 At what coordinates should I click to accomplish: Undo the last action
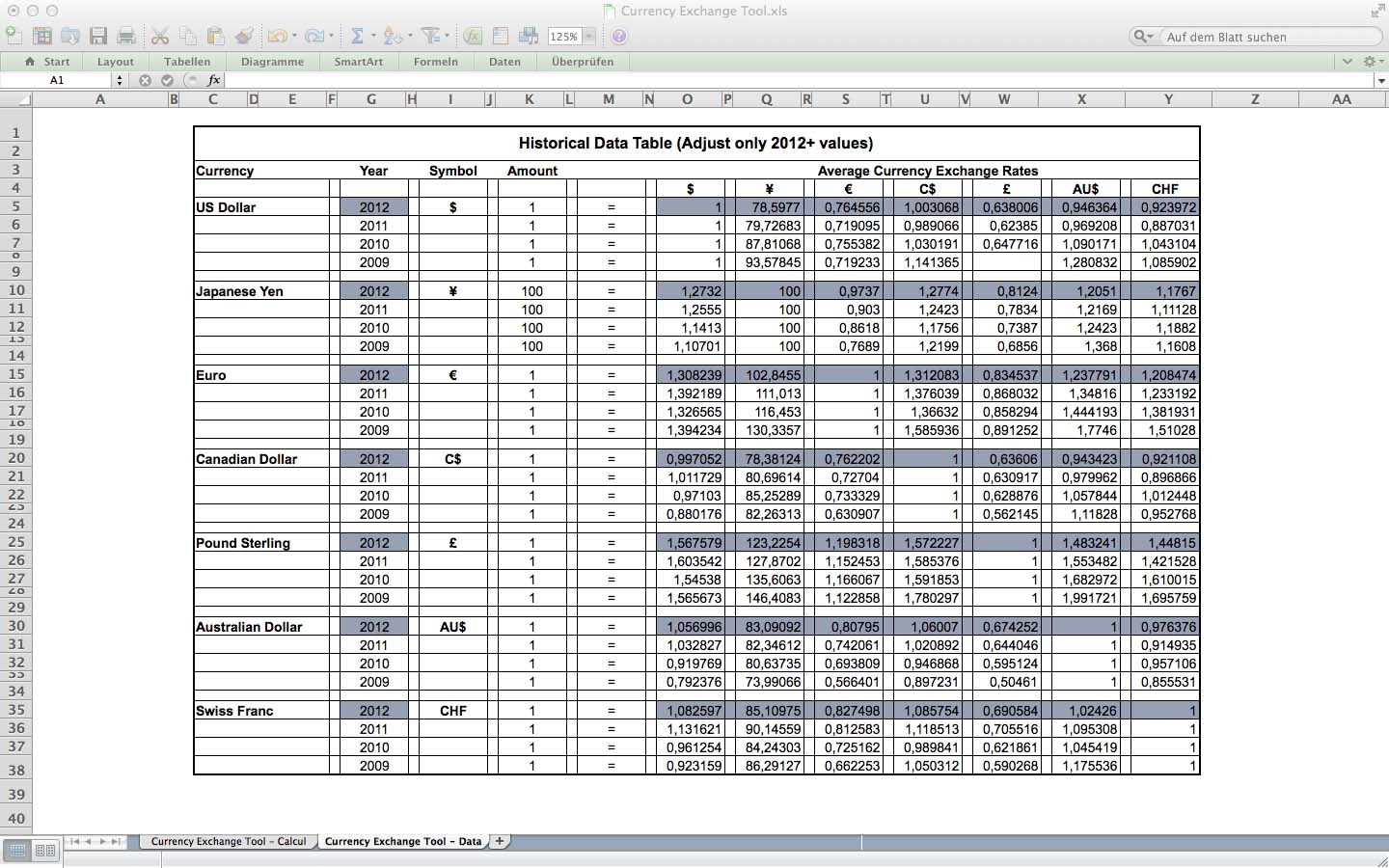tap(277, 36)
